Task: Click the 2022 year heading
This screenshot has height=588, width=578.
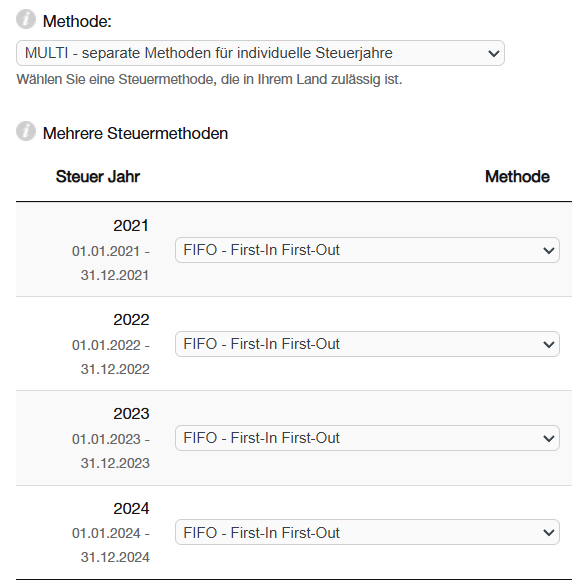Action: pyautogui.click(x=131, y=320)
